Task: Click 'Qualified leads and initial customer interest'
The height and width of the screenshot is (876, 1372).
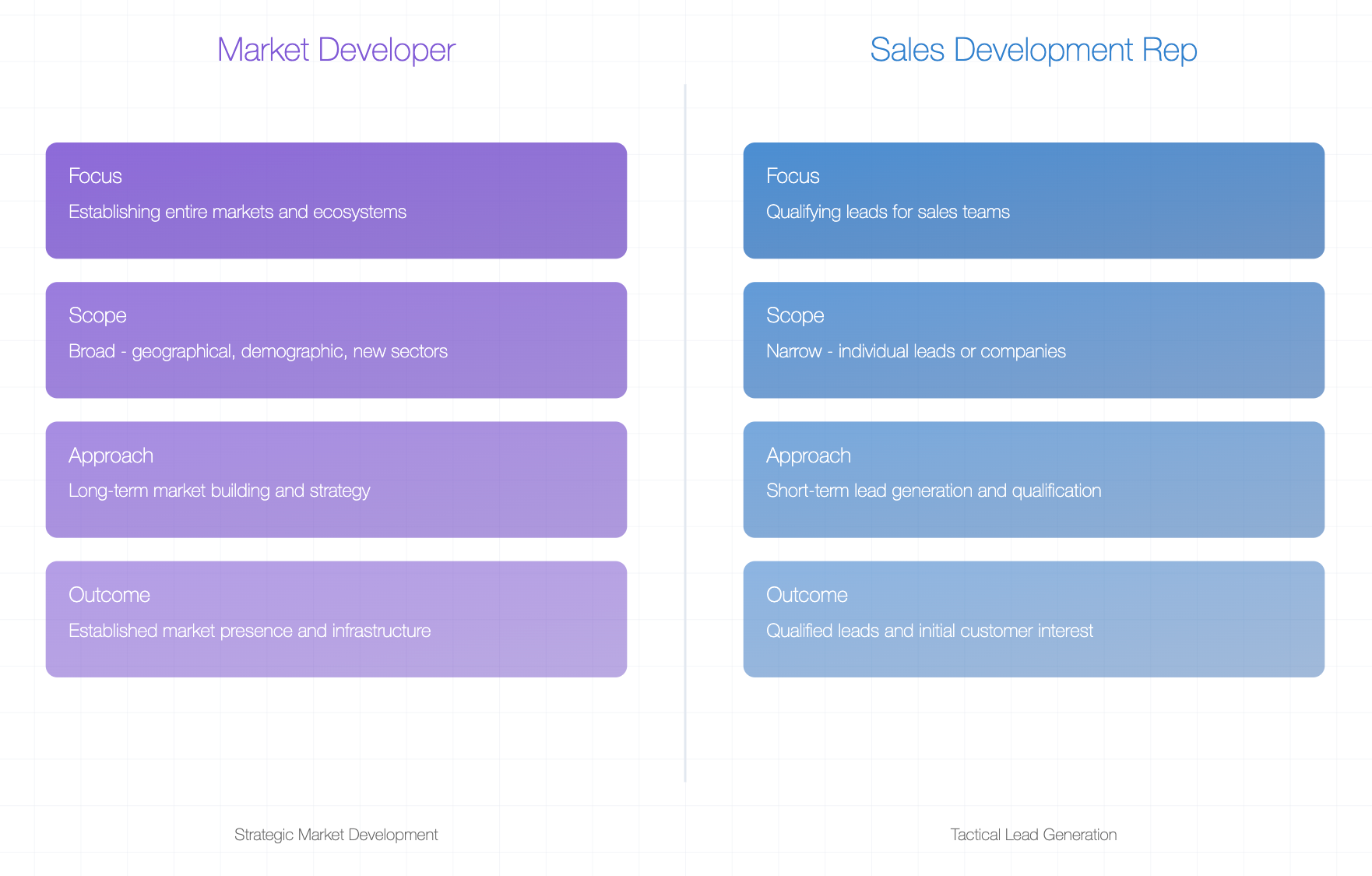Action: 930,631
